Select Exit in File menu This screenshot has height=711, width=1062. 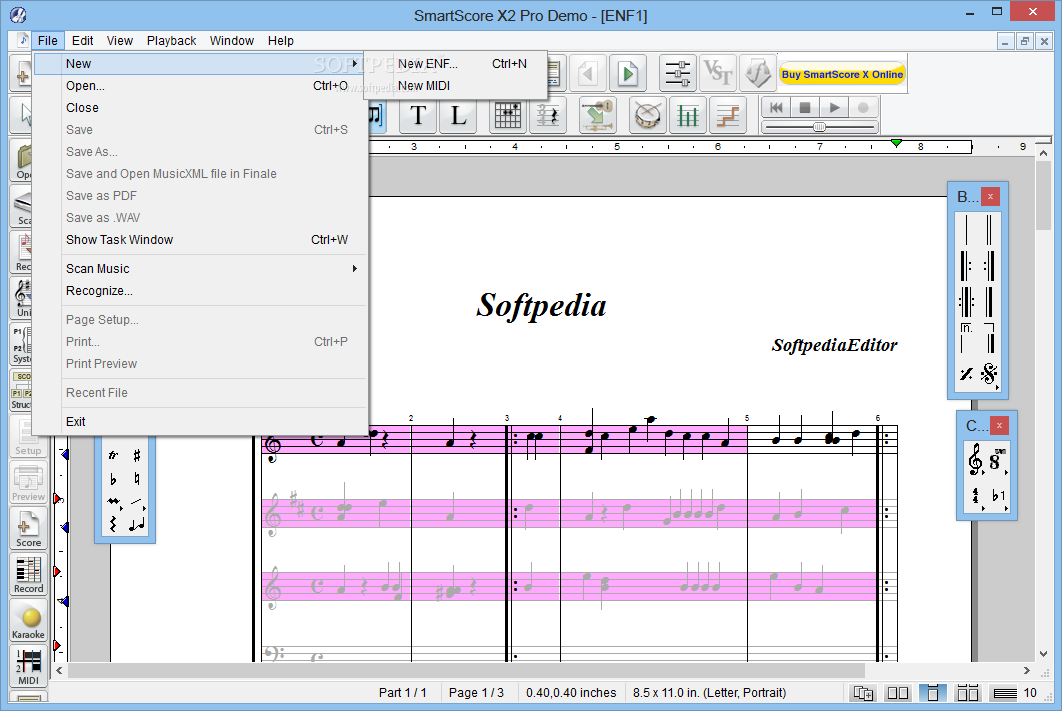[200, 422]
